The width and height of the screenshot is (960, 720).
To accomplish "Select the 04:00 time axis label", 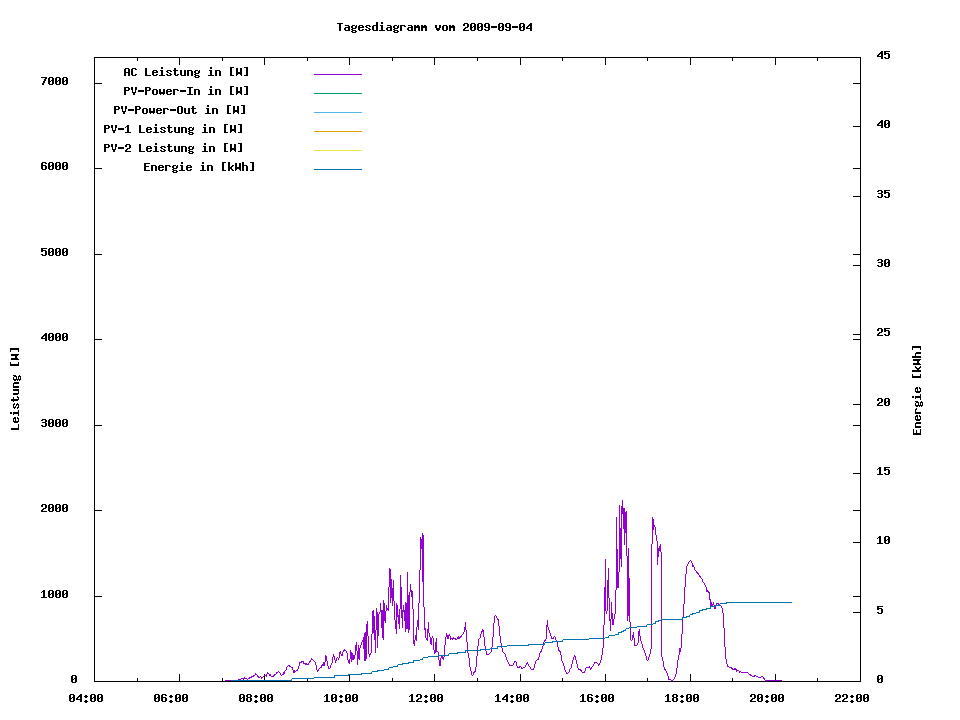I will [x=85, y=698].
